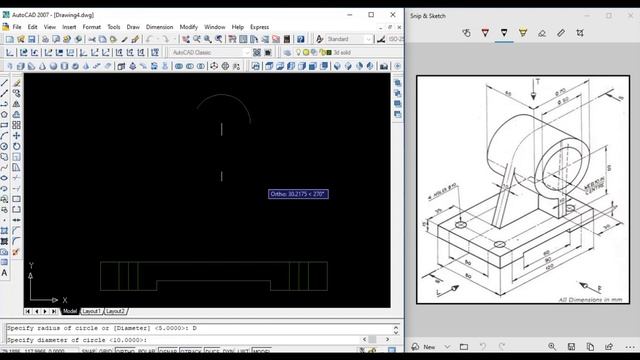This screenshot has width=640, height=360.
Task: Click See more dots in Snip & Sketch
Action: (630, 347)
